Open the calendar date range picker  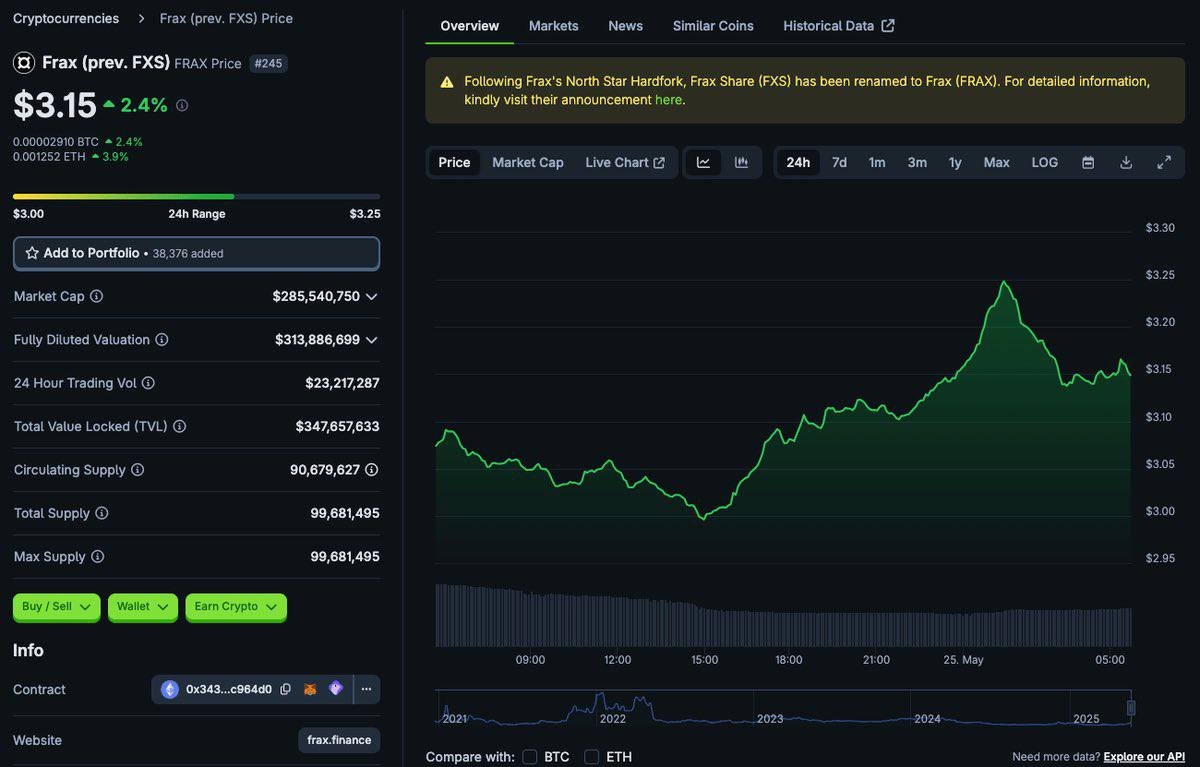[x=1088, y=163]
